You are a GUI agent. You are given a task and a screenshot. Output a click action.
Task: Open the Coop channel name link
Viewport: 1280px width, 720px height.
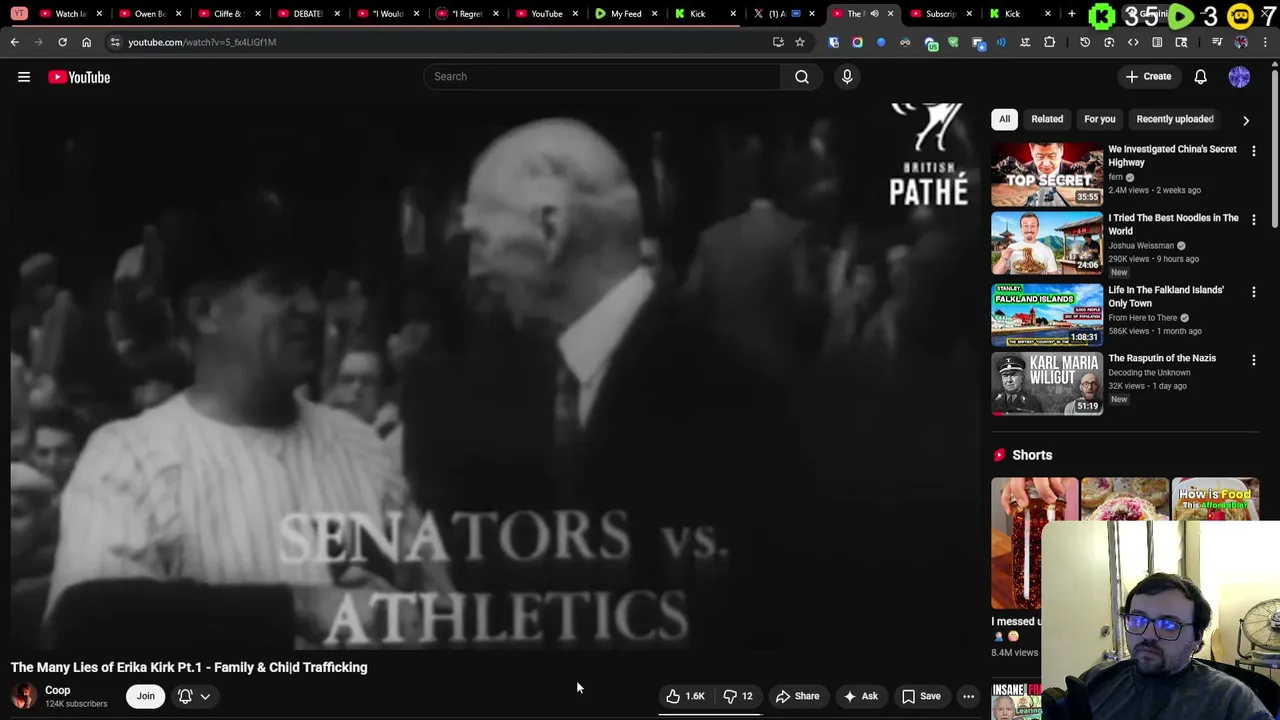click(58, 690)
